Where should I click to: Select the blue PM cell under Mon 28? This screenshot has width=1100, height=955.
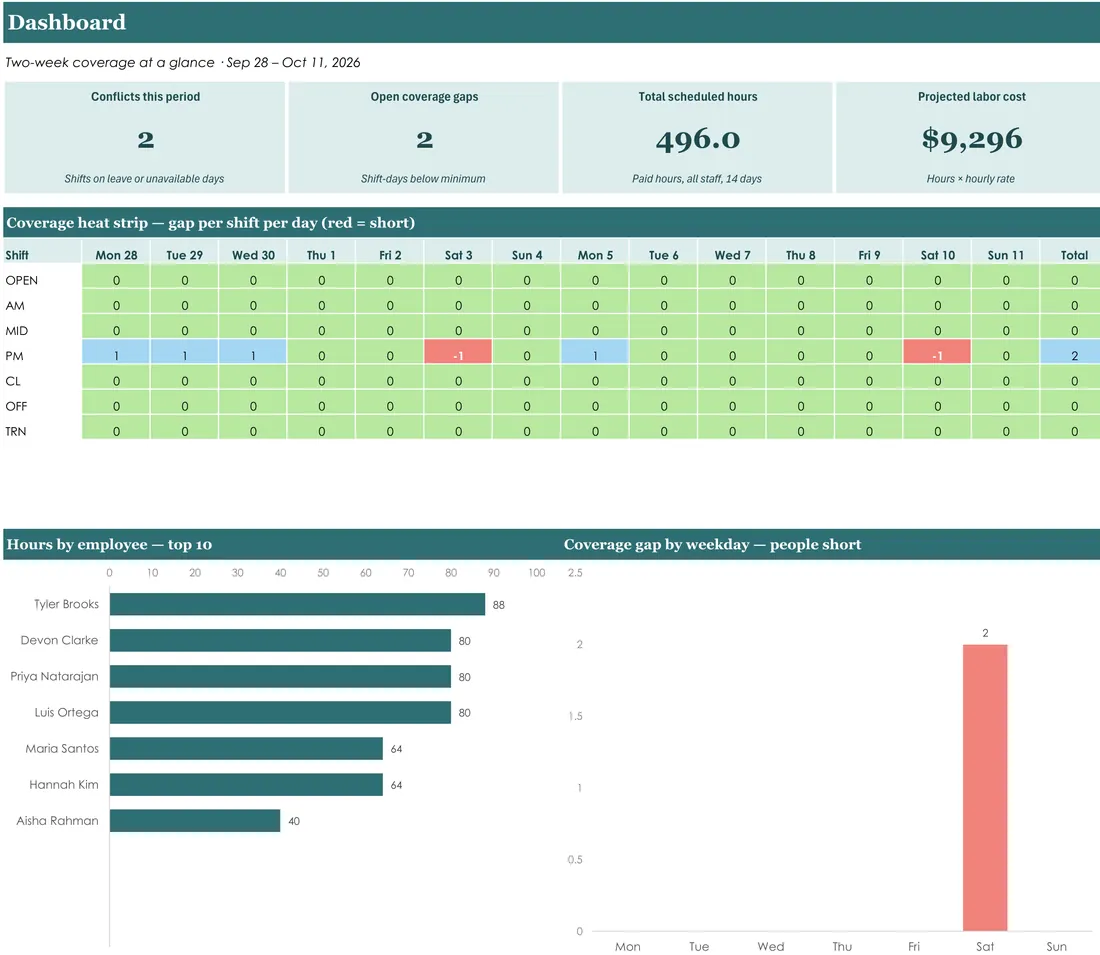coord(116,352)
